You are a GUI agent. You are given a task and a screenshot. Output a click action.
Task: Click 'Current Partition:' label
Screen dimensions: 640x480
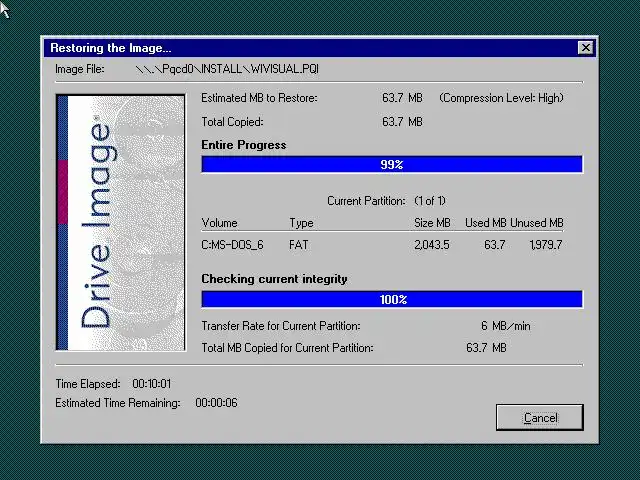click(366, 201)
